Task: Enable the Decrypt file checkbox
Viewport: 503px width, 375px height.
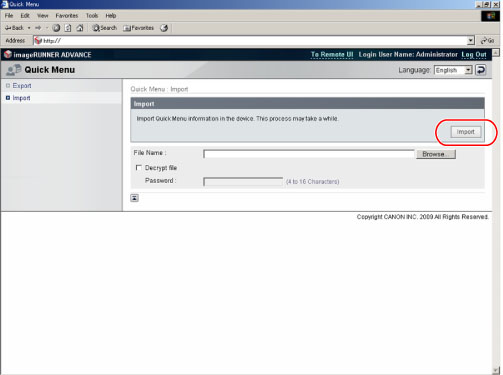Action: coord(139,168)
